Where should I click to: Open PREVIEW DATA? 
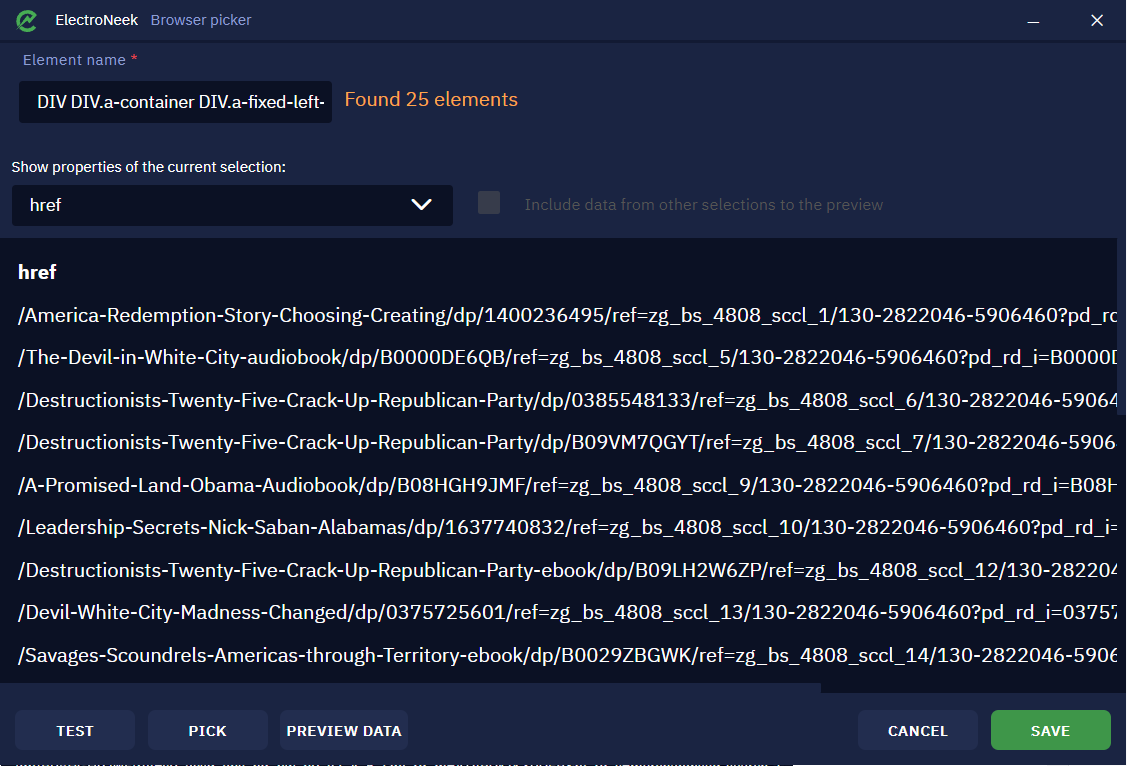point(344,730)
